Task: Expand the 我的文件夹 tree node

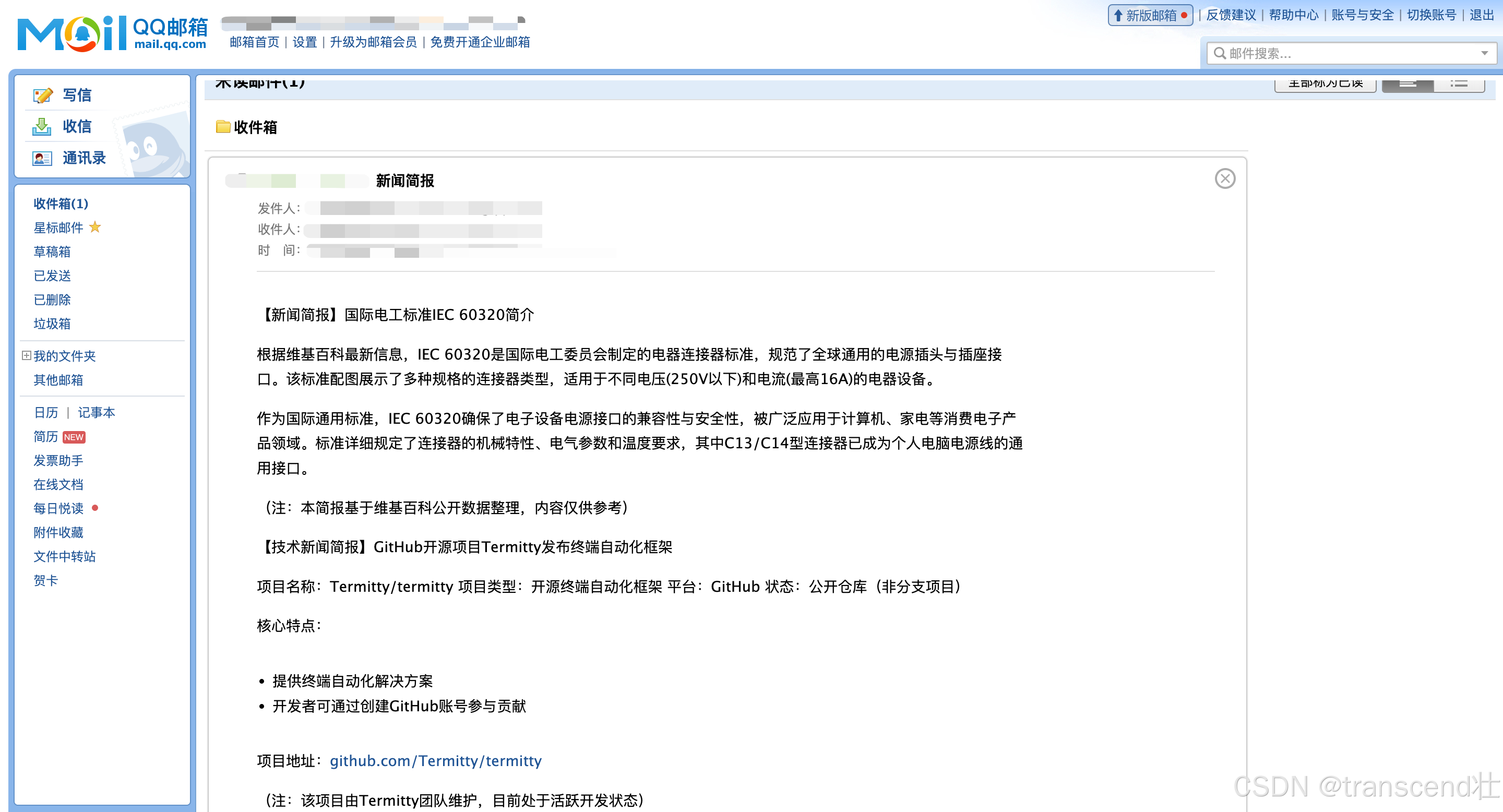Action: tap(26, 355)
